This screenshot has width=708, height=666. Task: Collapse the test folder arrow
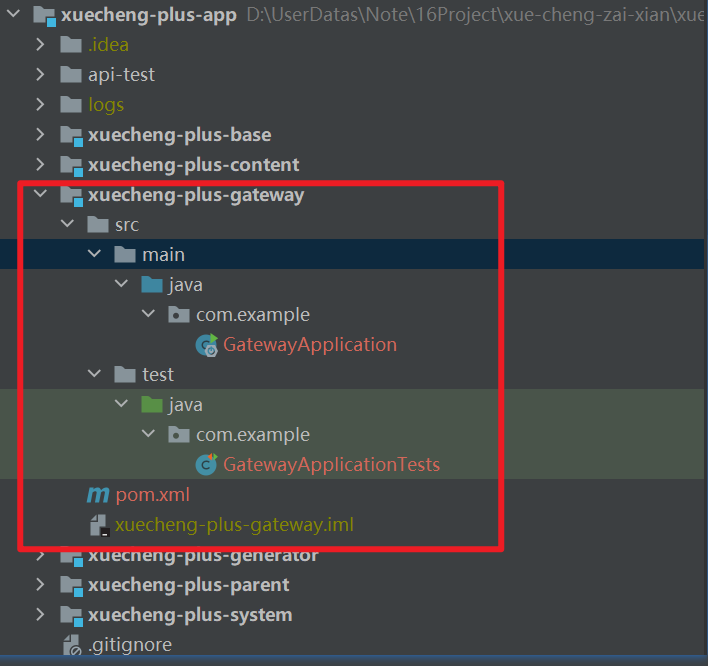click(x=94, y=373)
